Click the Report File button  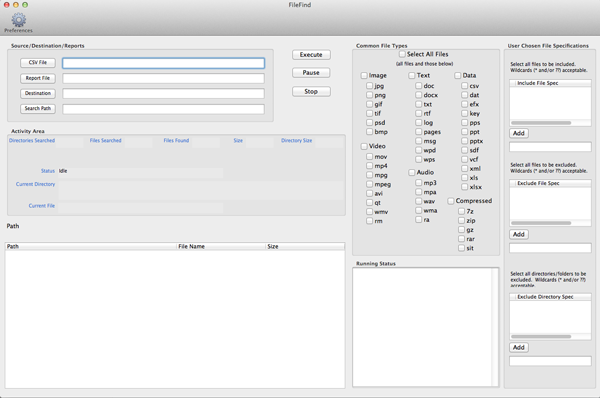point(38,78)
